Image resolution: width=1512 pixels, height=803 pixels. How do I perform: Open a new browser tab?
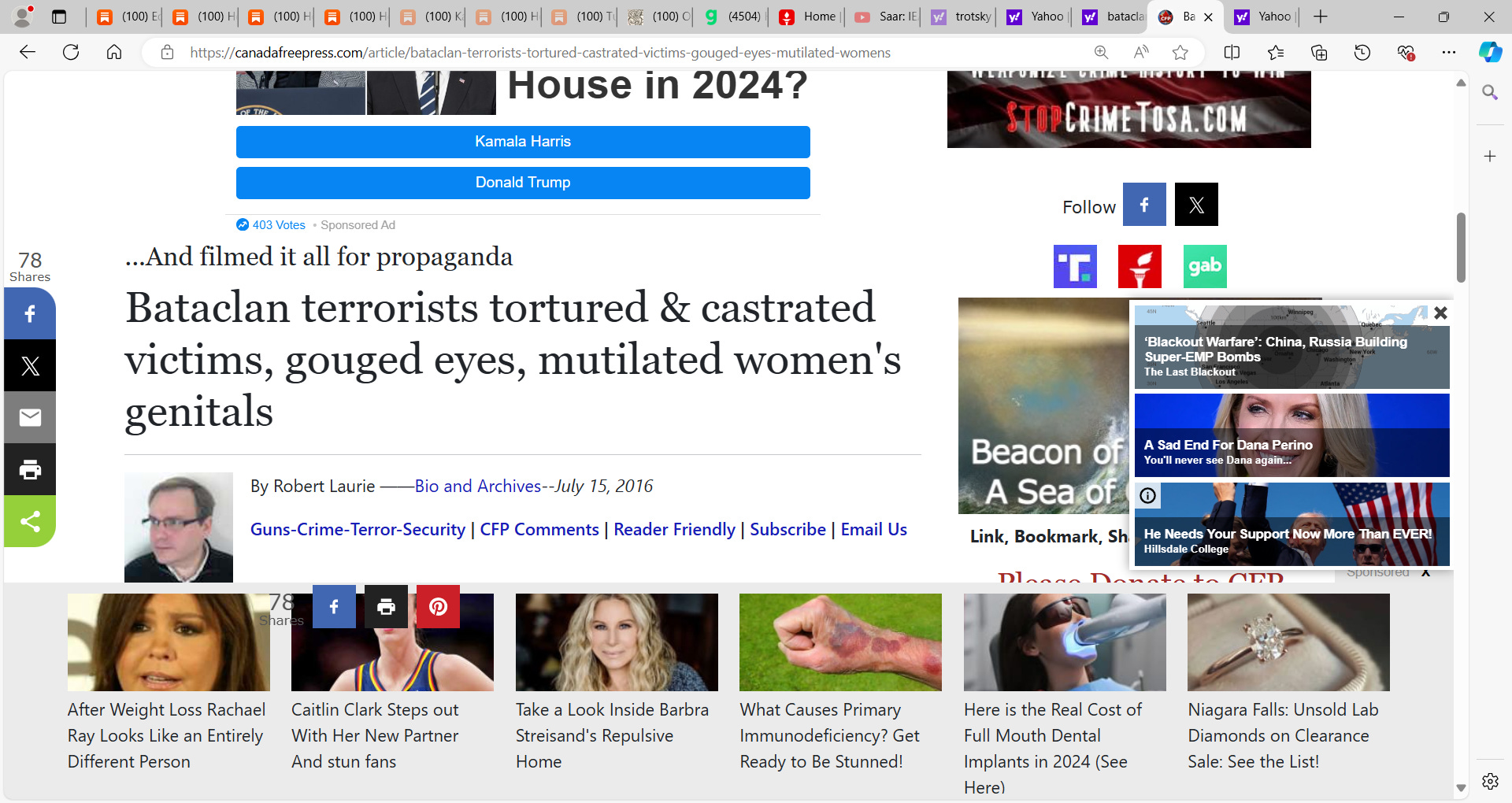coord(1321,17)
